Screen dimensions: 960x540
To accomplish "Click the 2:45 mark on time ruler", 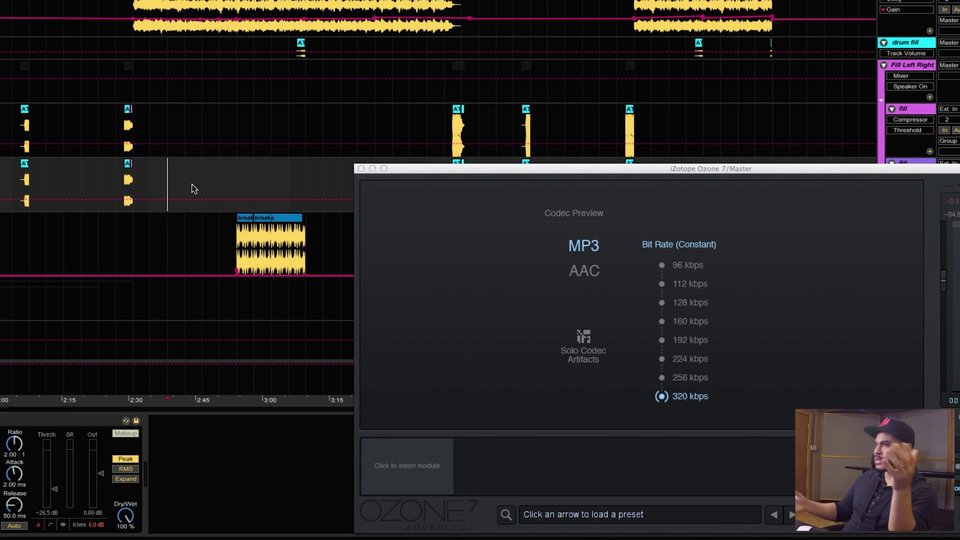I will coord(202,400).
